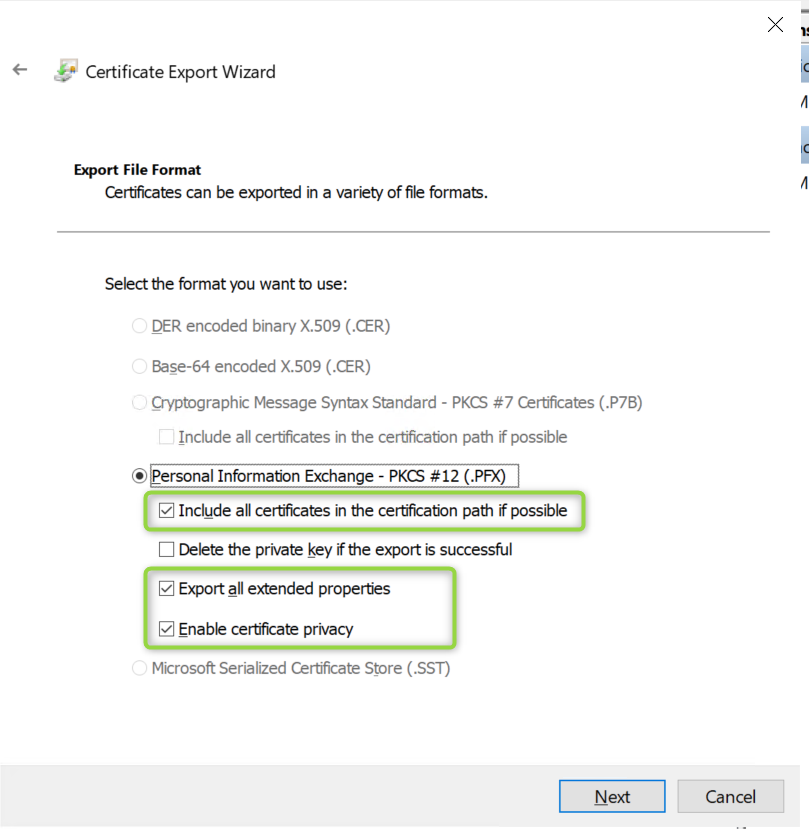Choose Base-64 encoded X.509 (.CER) option

click(x=139, y=366)
